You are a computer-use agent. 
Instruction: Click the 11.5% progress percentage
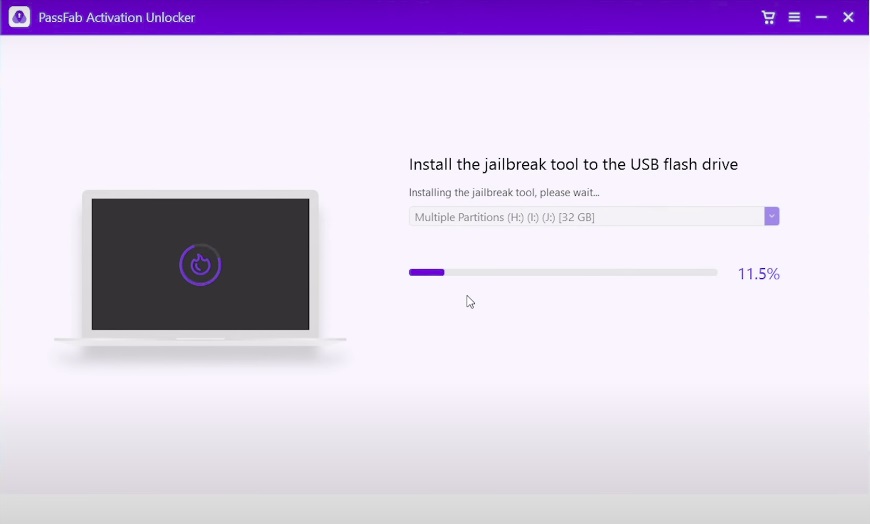(x=758, y=274)
